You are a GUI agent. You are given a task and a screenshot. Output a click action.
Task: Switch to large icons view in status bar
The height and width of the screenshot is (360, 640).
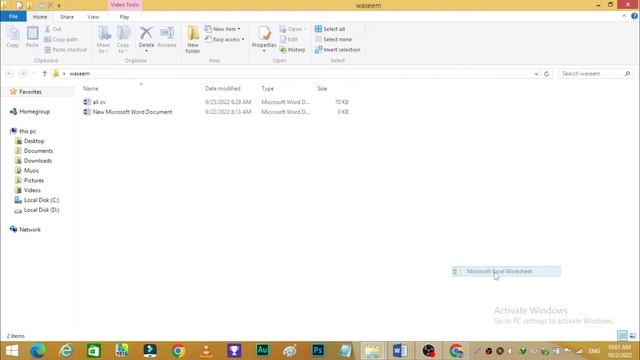point(633,336)
